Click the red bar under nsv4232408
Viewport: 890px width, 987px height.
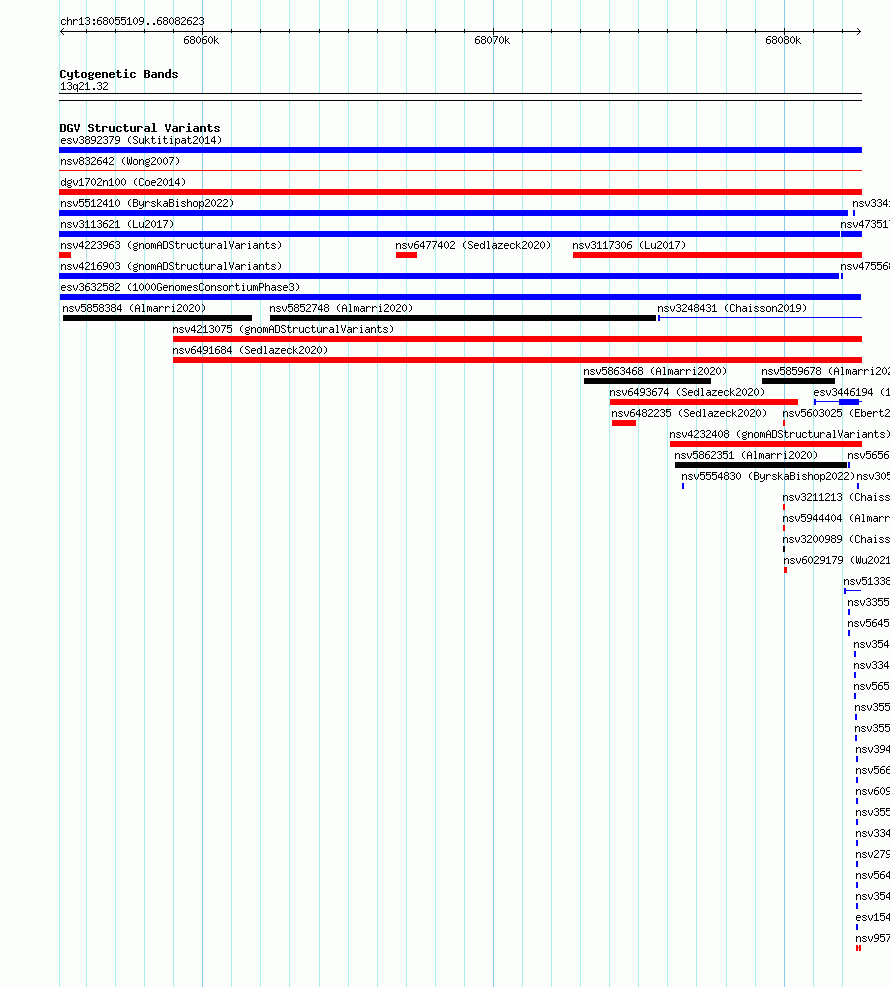766,444
